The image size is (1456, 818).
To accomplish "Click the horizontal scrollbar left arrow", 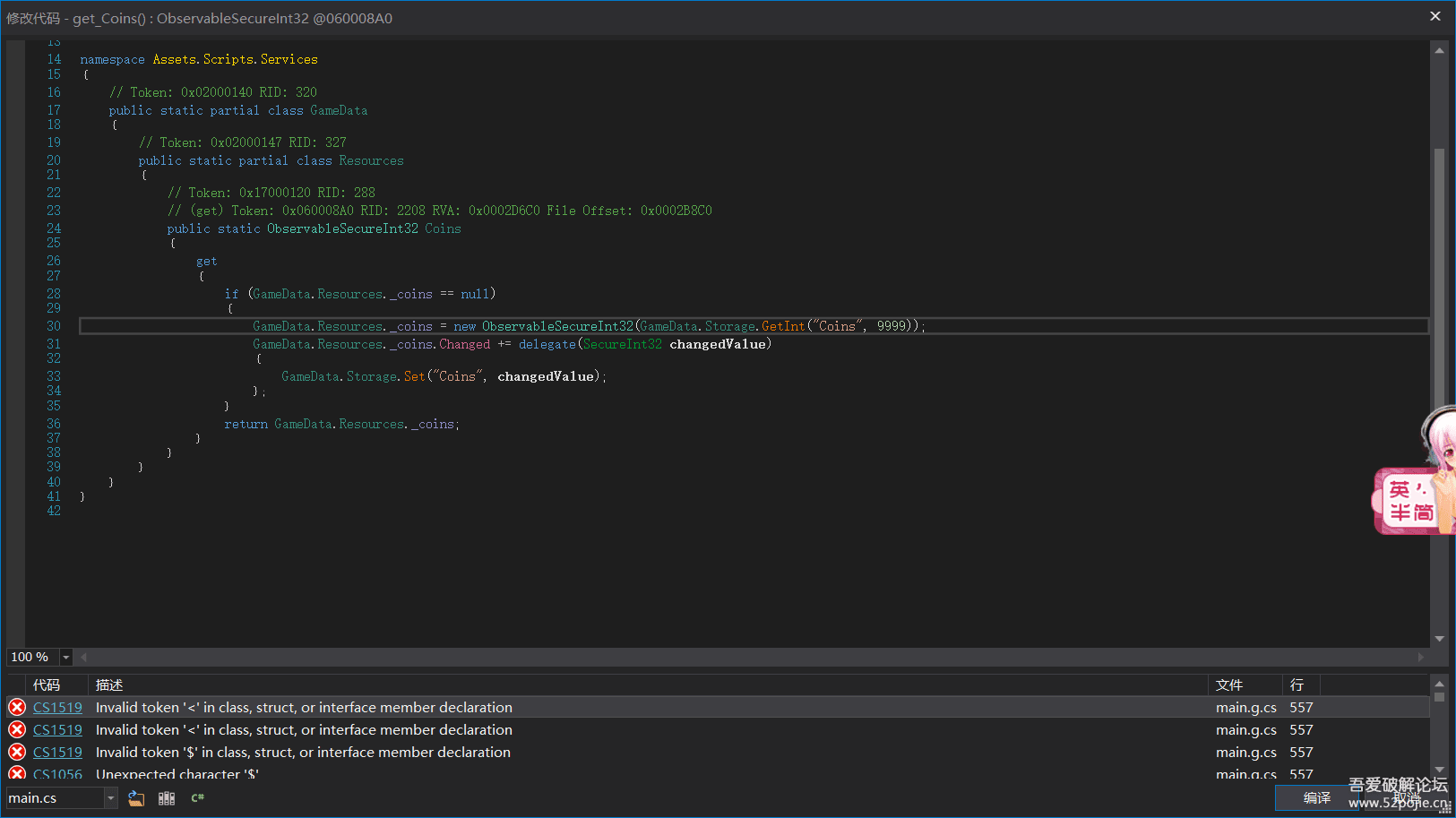I will tap(83, 657).
